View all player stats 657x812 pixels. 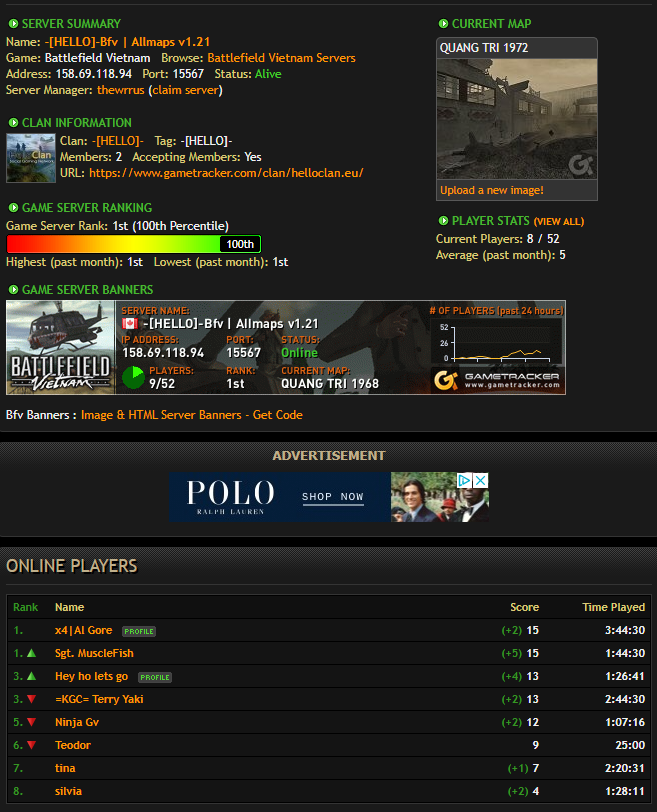pyautogui.click(x=558, y=221)
